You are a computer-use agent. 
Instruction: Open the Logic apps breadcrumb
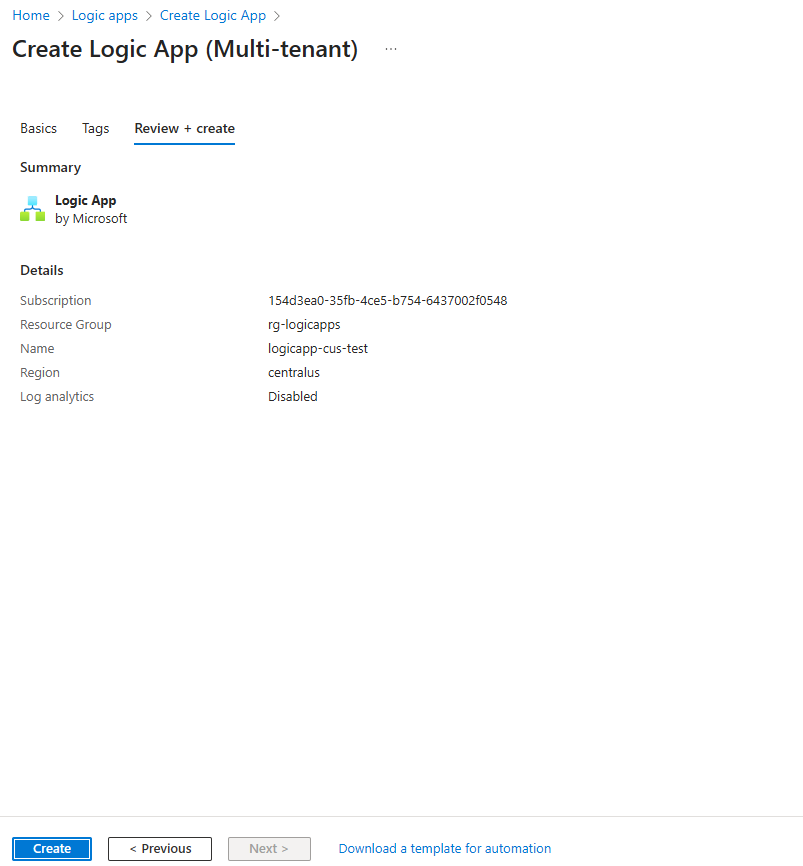pos(104,15)
